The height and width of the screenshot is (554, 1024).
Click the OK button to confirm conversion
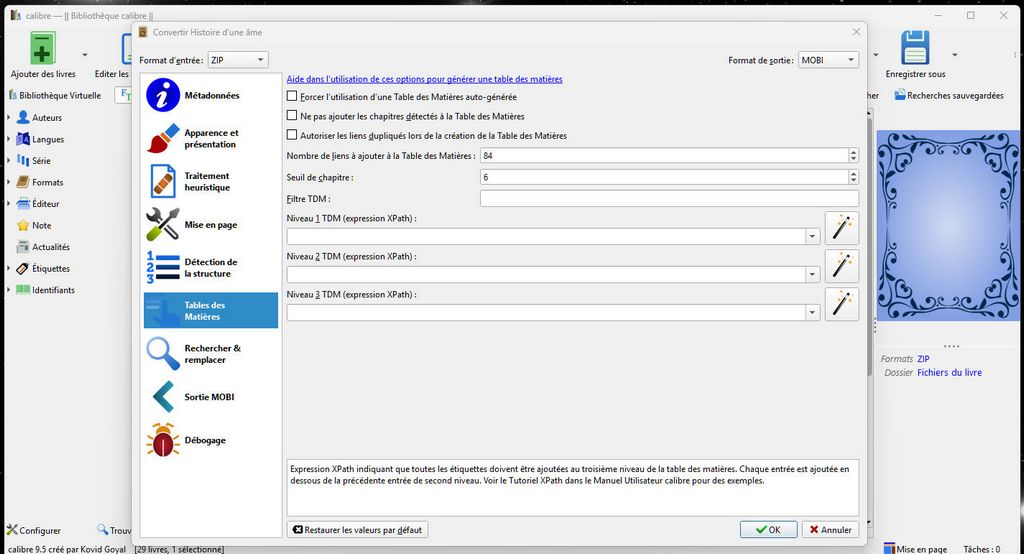768,530
